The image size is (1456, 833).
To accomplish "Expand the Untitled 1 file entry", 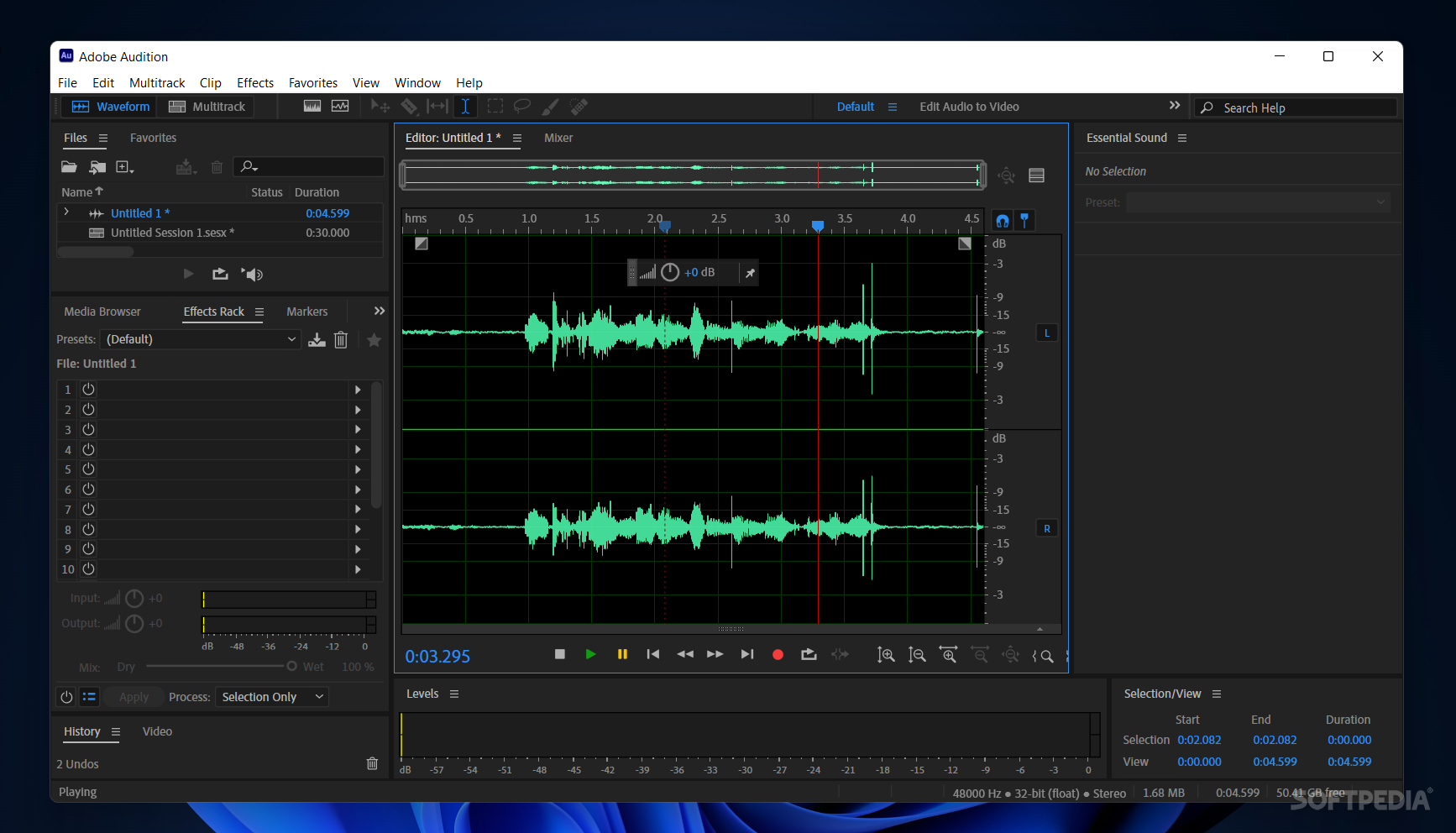I will [67, 212].
